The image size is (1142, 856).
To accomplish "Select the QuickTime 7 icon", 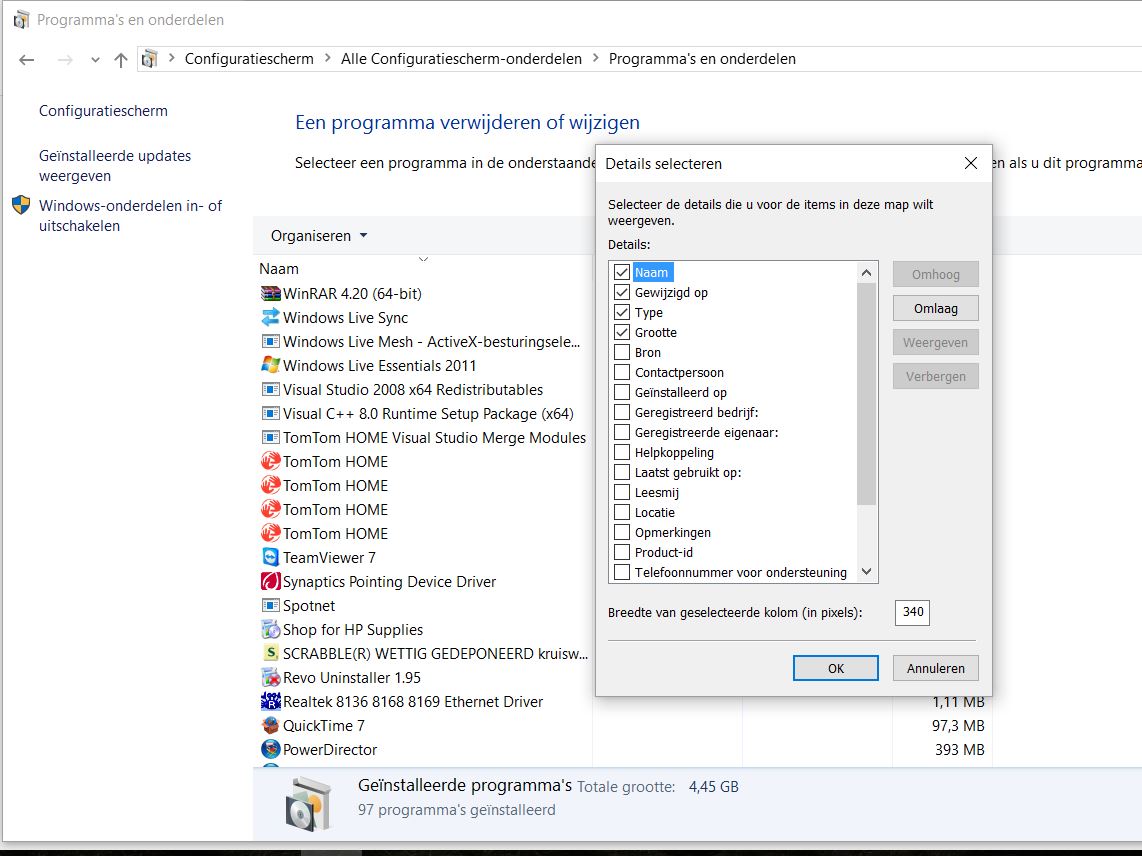I will (x=270, y=726).
